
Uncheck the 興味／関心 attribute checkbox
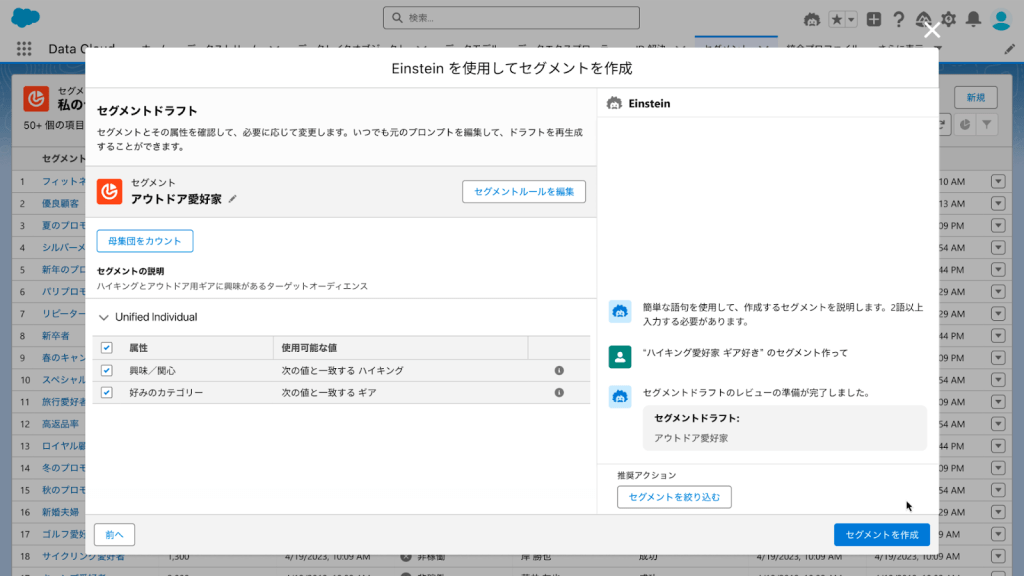(x=107, y=370)
